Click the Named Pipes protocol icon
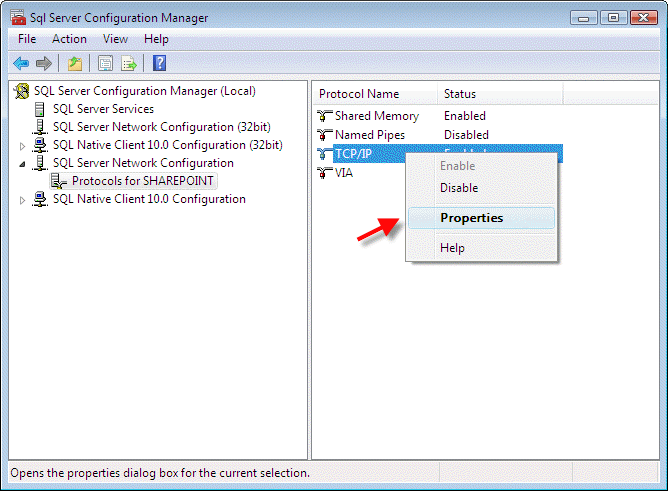Screen dimensions: 668x491 pos(325,135)
